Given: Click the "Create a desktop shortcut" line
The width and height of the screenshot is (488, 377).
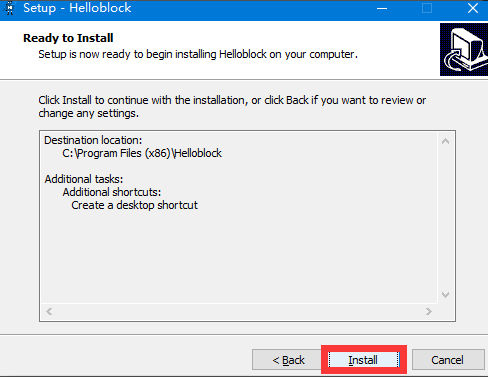Looking at the screenshot, I should (134, 205).
